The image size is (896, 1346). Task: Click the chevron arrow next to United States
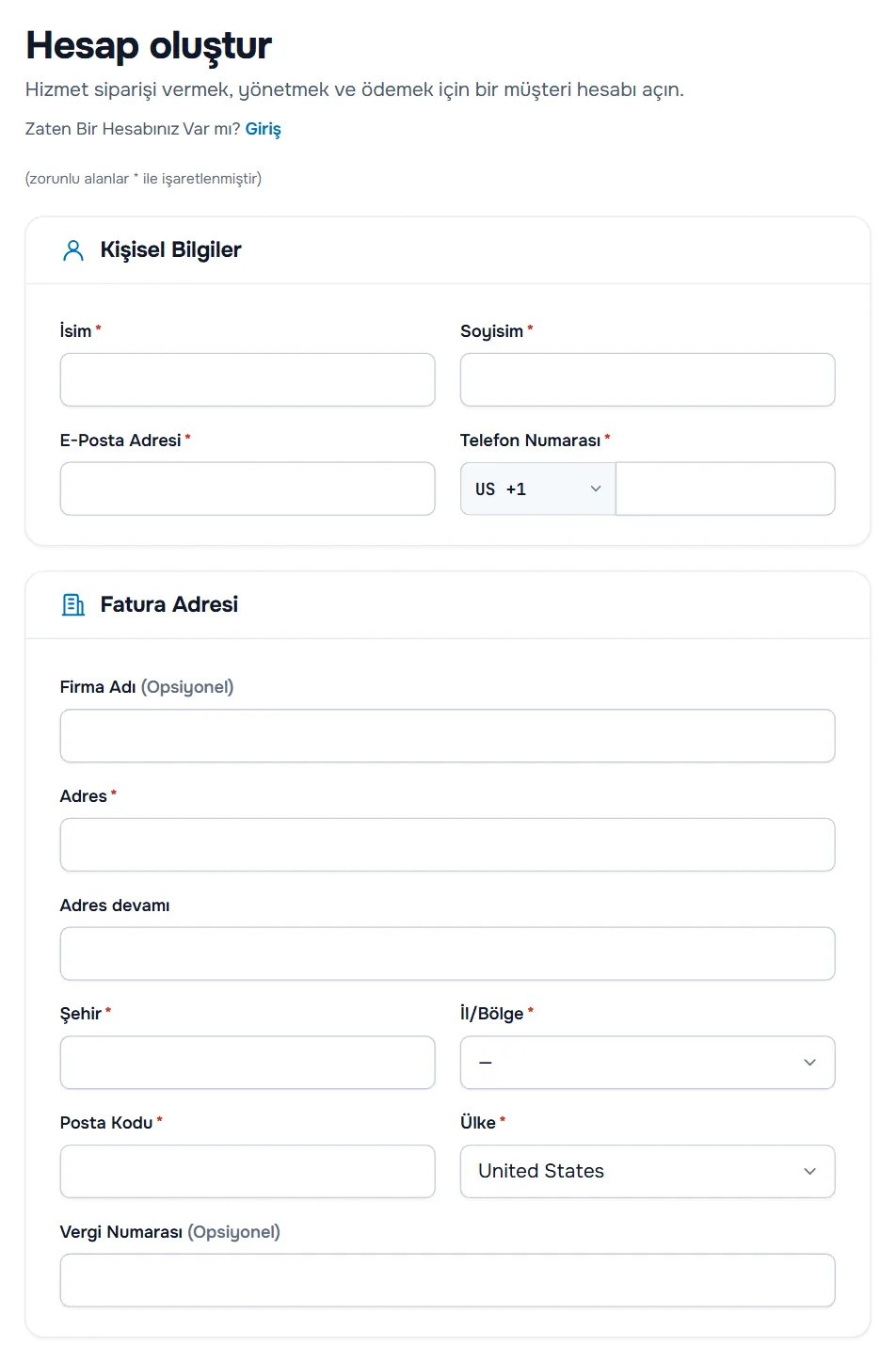(809, 1171)
